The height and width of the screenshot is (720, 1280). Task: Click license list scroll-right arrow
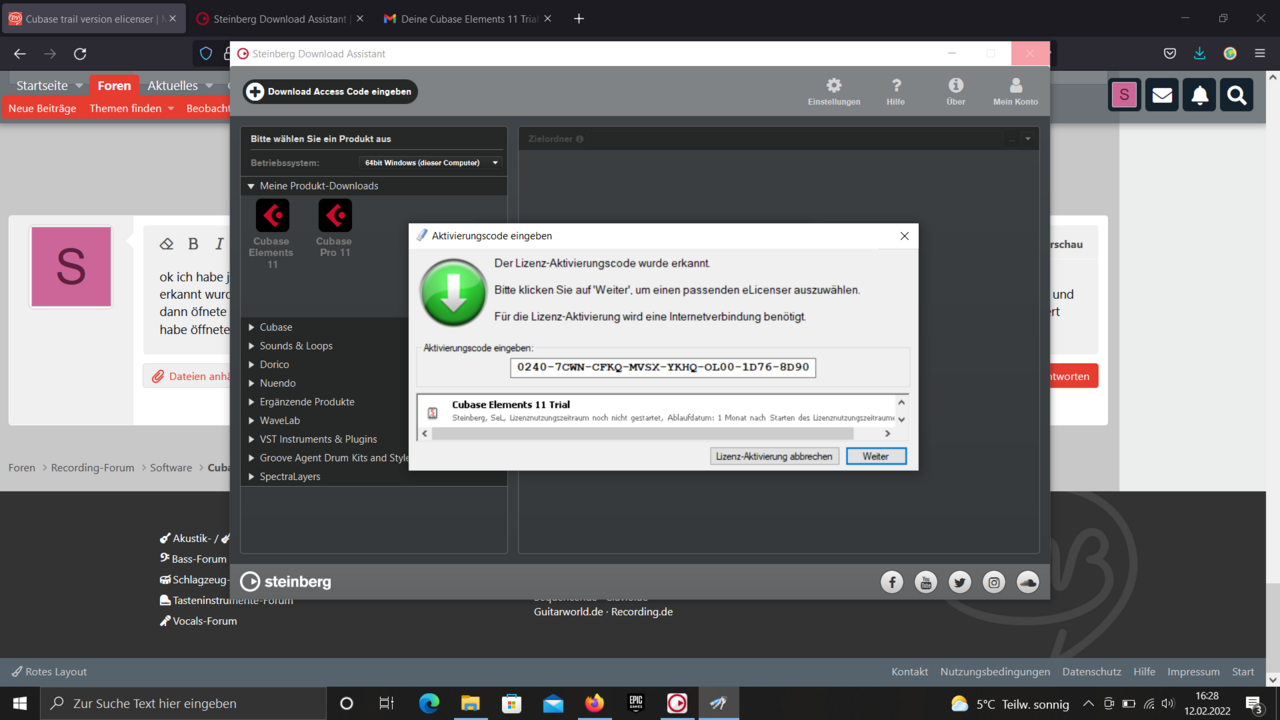887,433
